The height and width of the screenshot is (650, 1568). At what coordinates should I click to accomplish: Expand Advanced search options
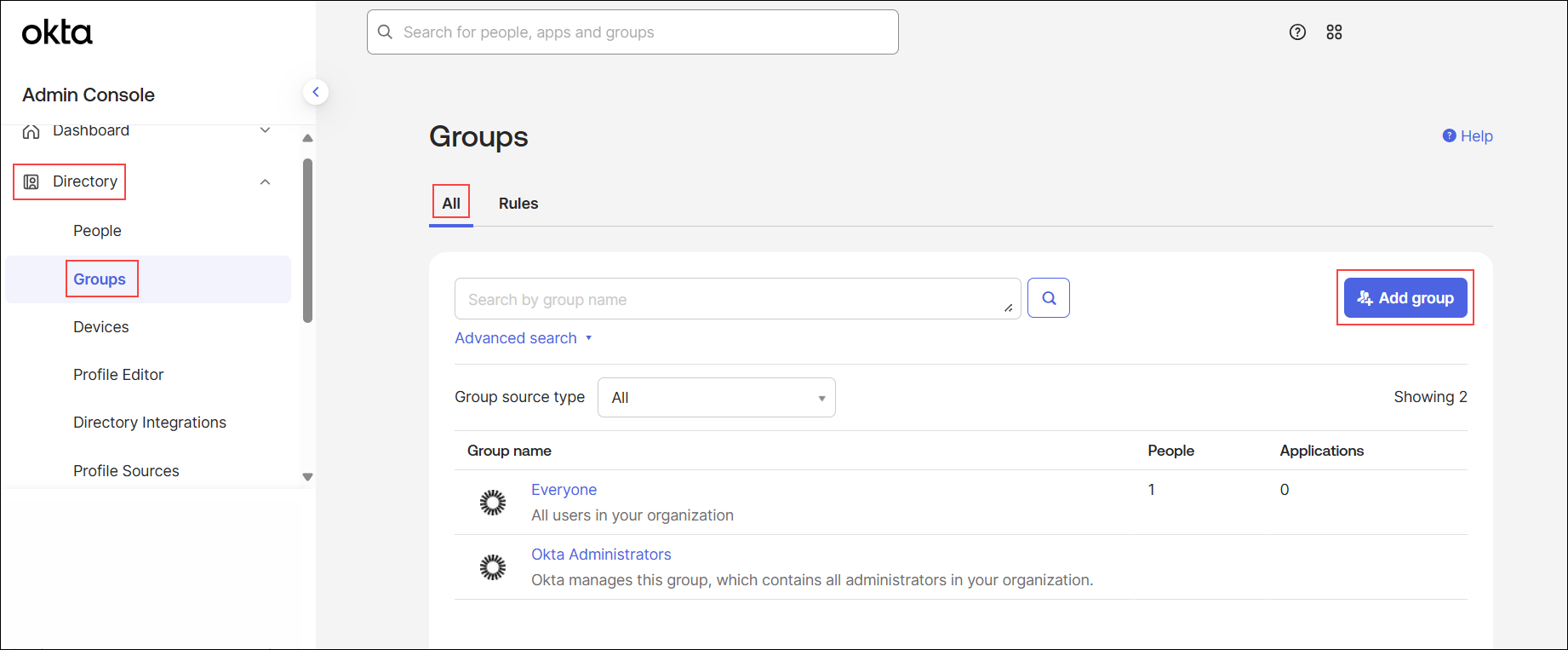[524, 338]
